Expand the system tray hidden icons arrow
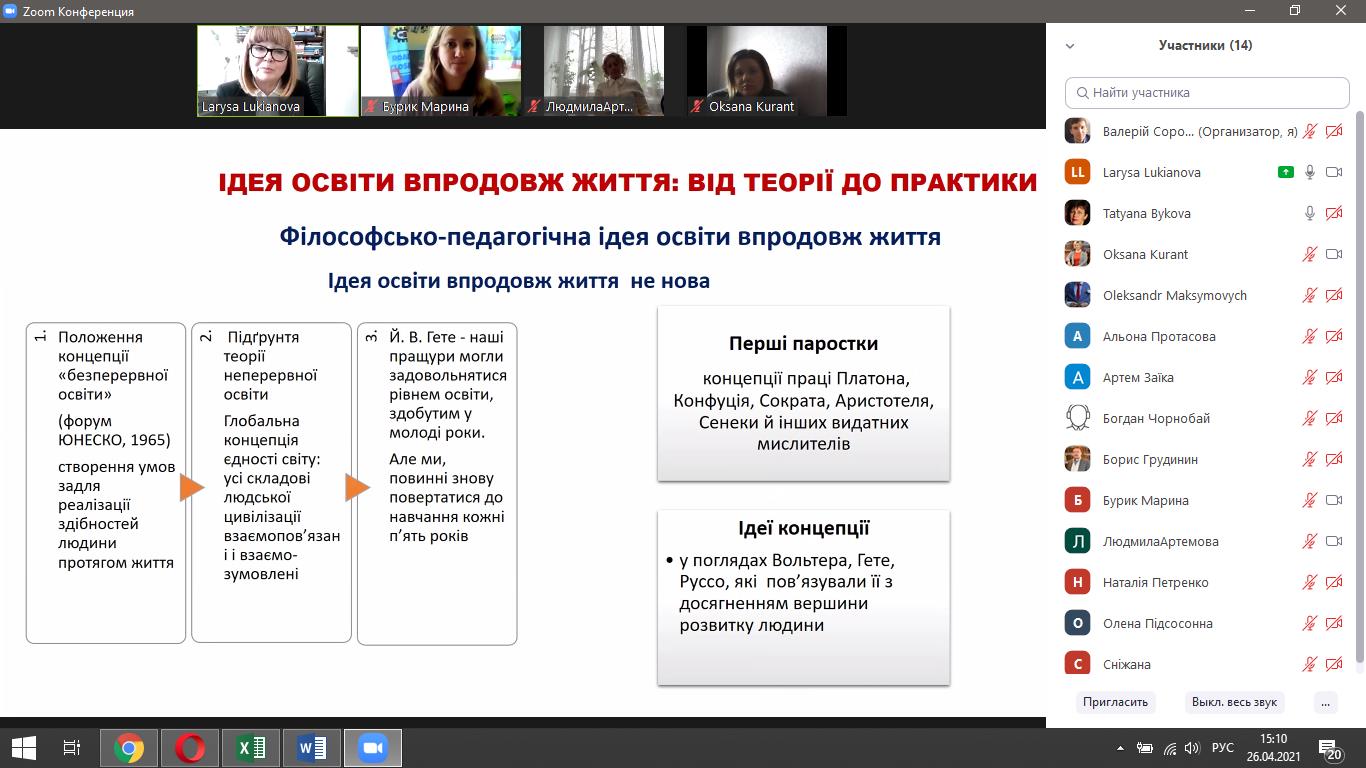Screen dimensions: 1366x768 click(1120, 748)
